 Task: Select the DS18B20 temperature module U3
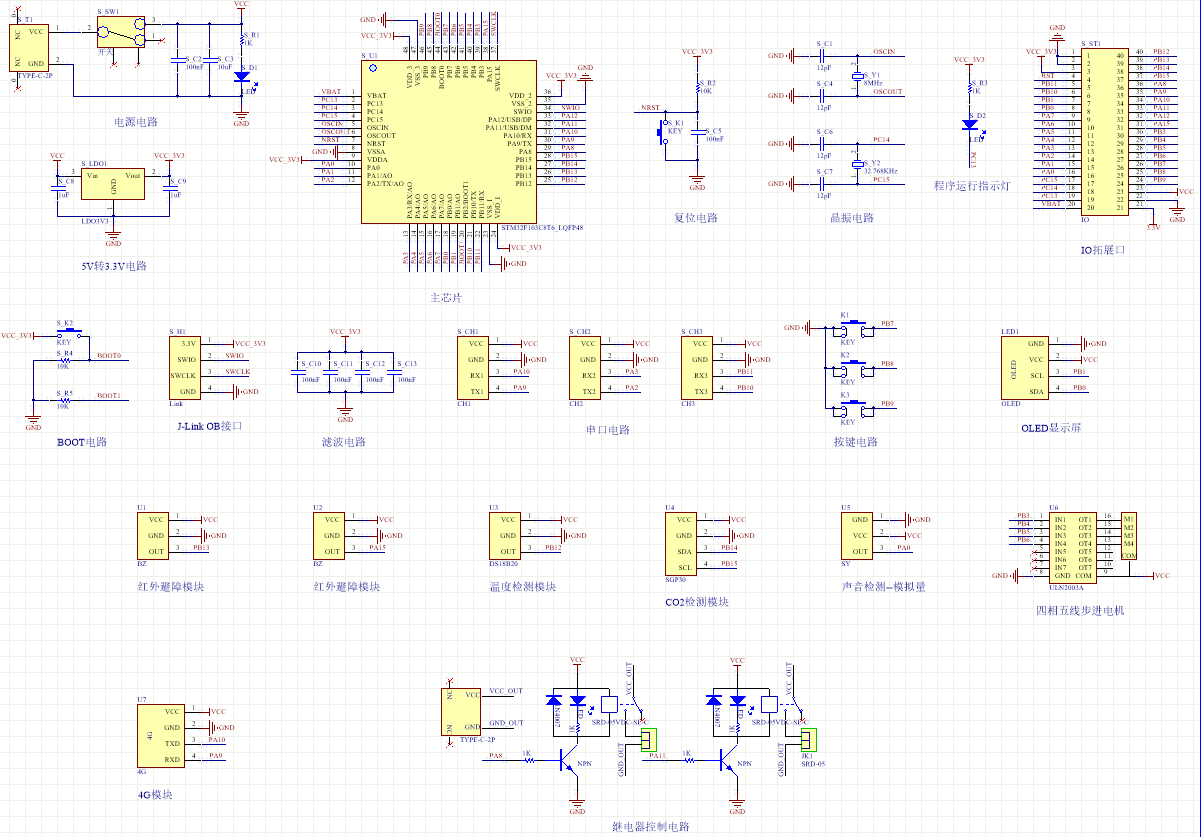(x=503, y=537)
